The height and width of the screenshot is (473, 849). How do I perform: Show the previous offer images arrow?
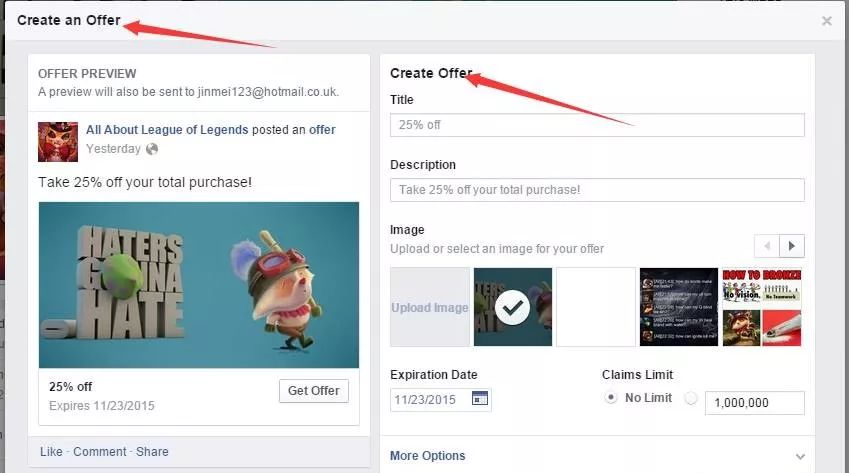pos(767,246)
